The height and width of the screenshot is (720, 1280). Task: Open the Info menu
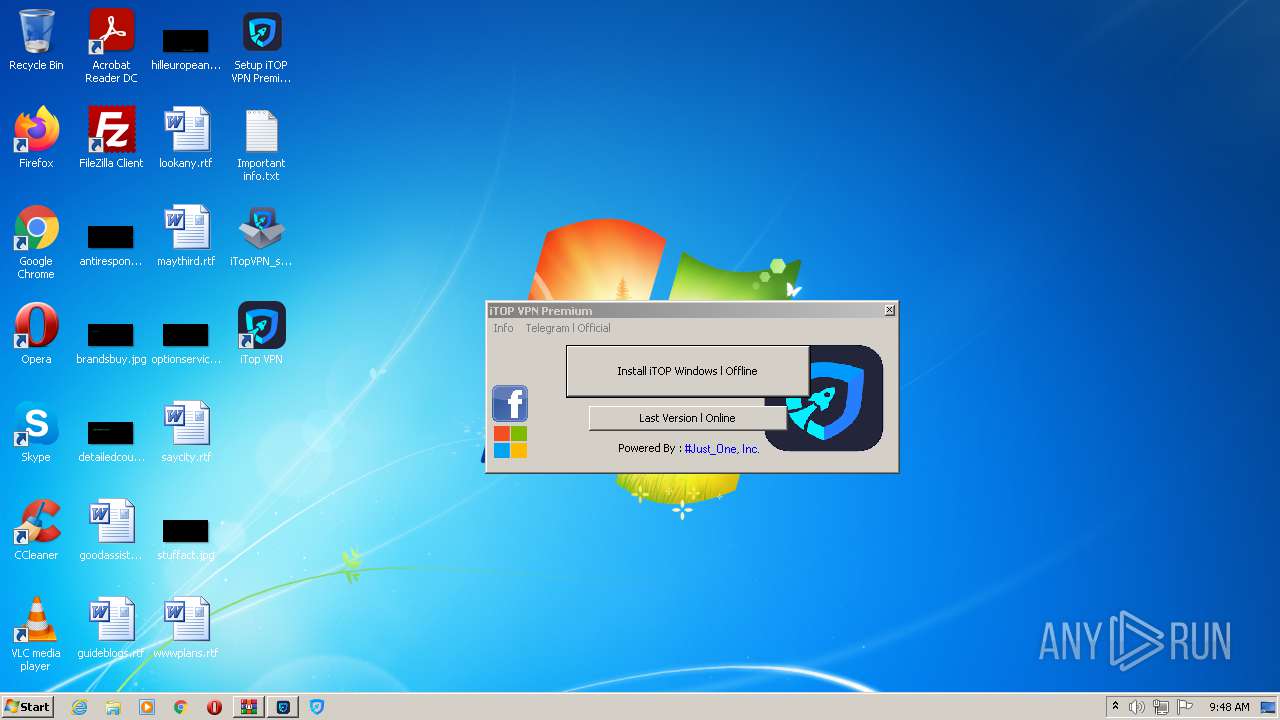click(503, 328)
